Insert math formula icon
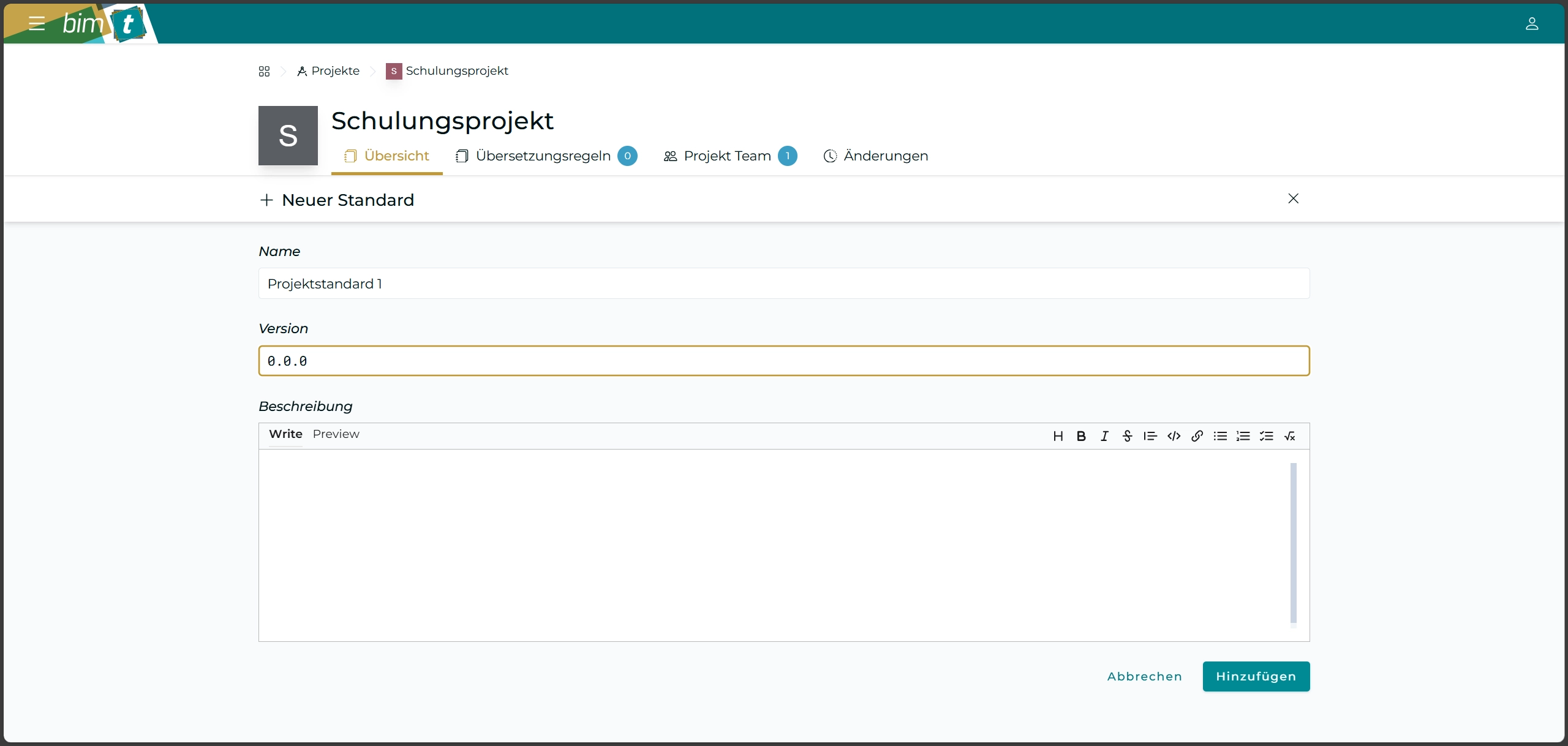The height and width of the screenshot is (746, 1568). click(x=1289, y=436)
